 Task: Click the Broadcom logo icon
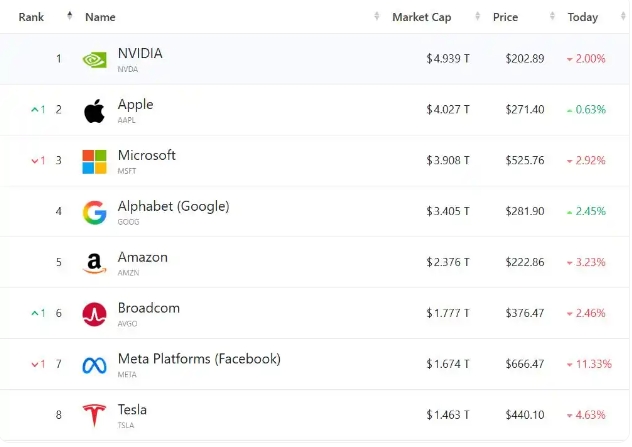pyautogui.click(x=94, y=314)
